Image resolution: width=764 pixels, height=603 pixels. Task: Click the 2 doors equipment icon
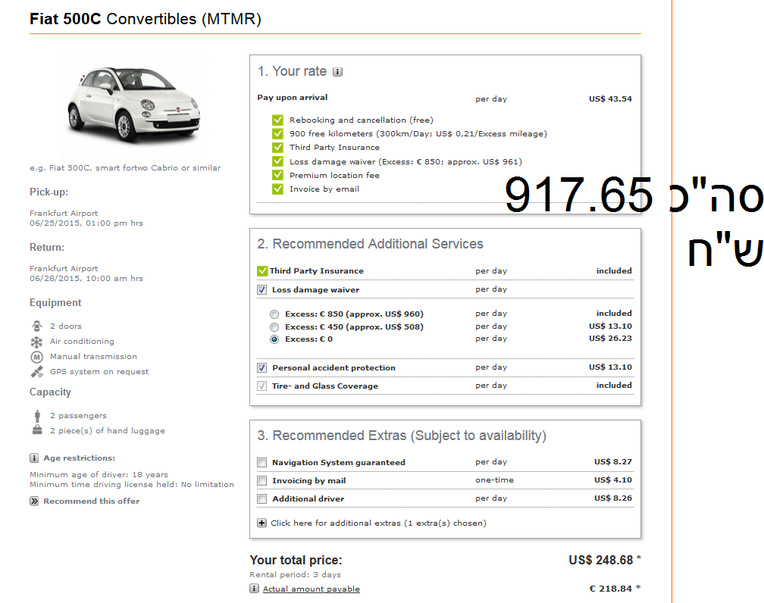[37, 326]
